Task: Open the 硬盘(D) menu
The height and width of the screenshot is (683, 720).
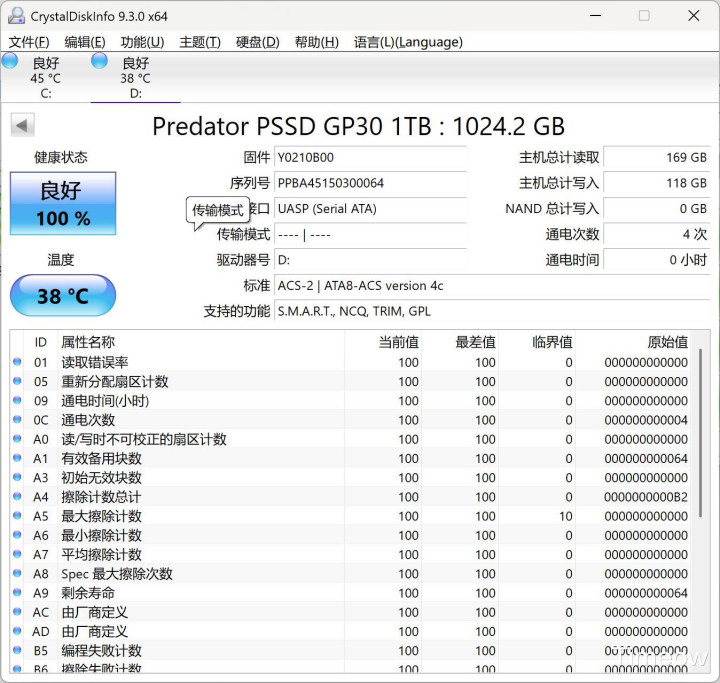Action: coord(257,42)
